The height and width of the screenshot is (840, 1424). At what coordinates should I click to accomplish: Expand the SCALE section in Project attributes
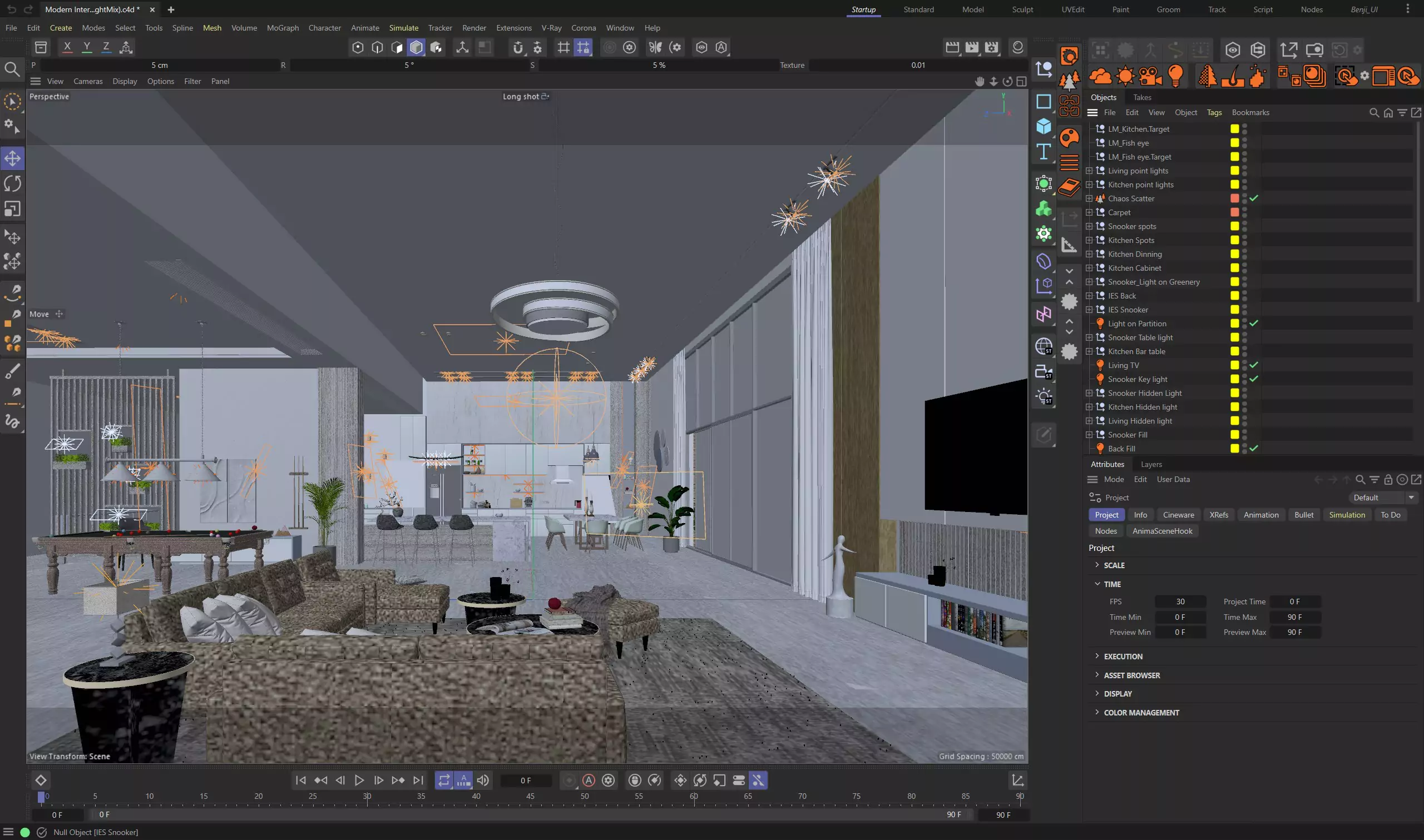(x=1113, y=565)
